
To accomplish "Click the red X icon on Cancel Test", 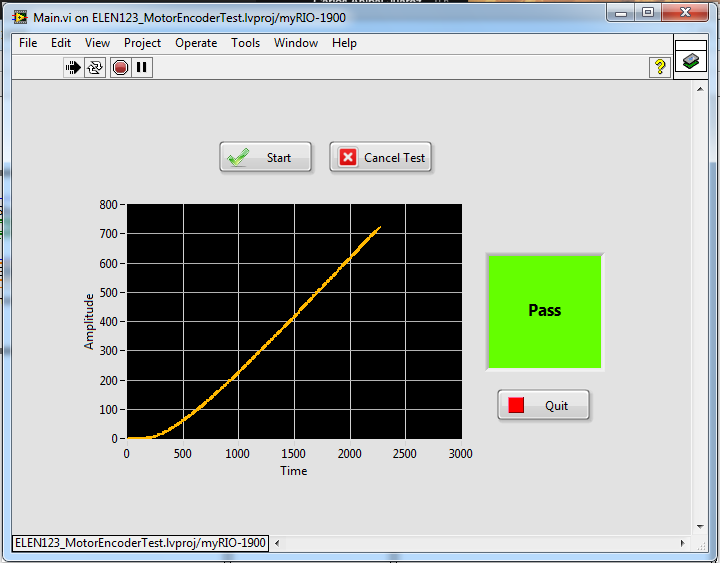I will pyautogui.click(x=348, y=158).
